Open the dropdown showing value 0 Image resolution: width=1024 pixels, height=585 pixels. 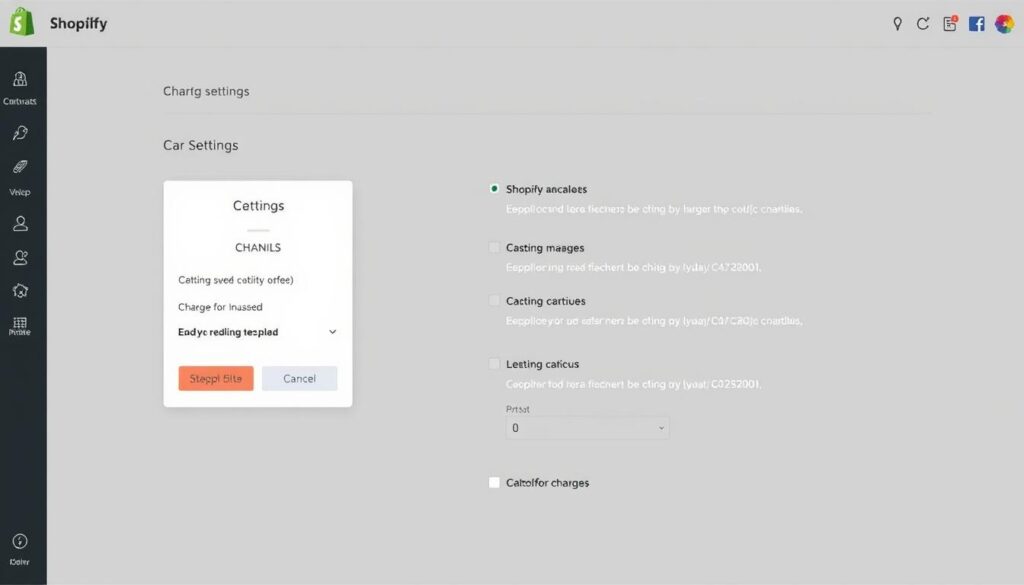tap(588, 428)
